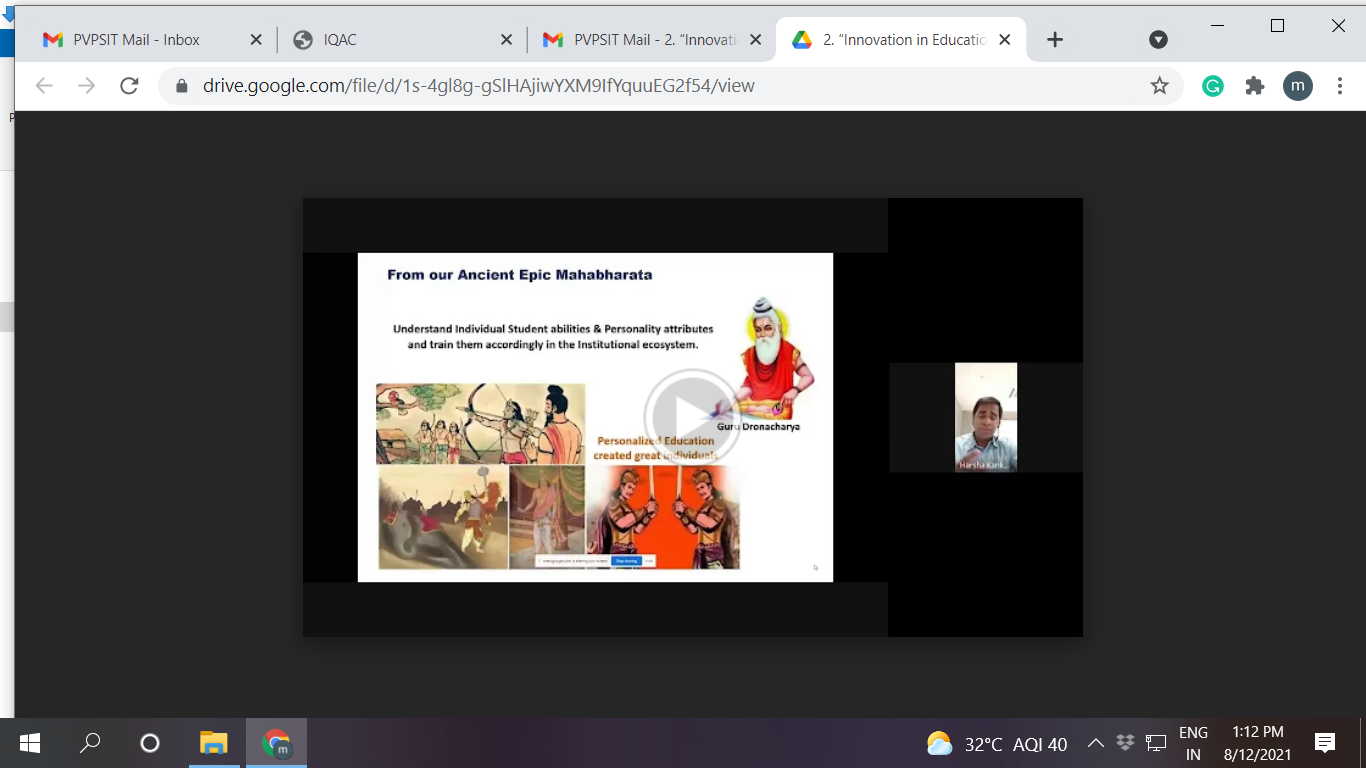Click the slide title about Mahabharata
Viewport: 1366px width, 768px height.
[520, 274]
